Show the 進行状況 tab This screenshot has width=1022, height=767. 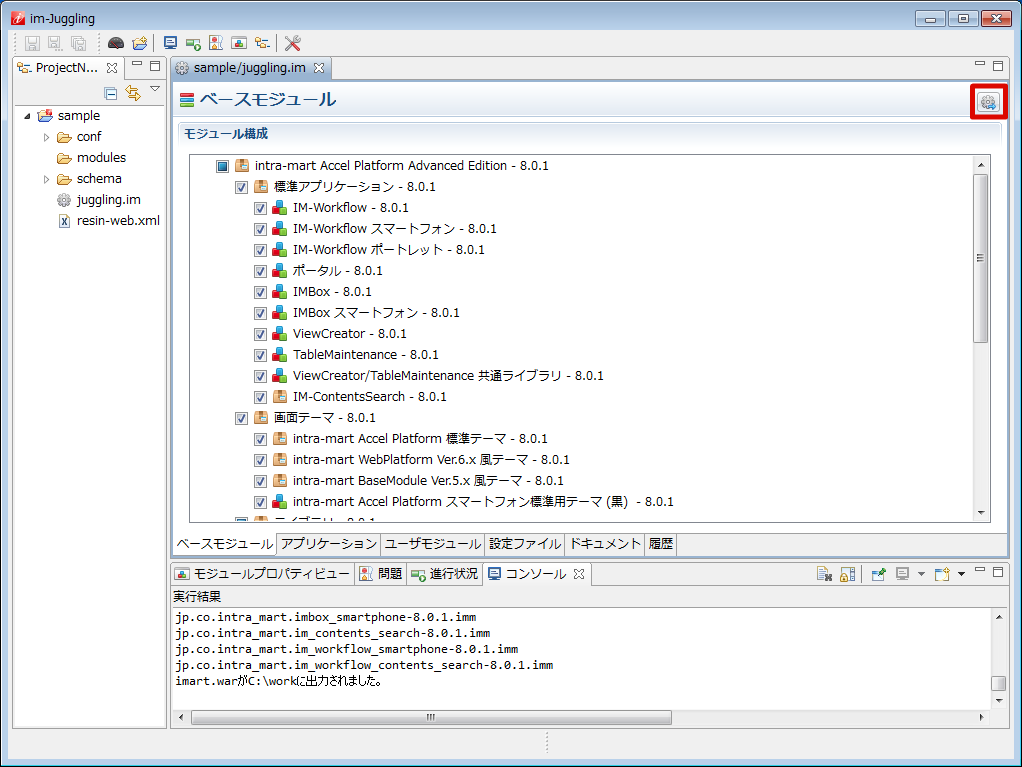click(x=445, y=574)
